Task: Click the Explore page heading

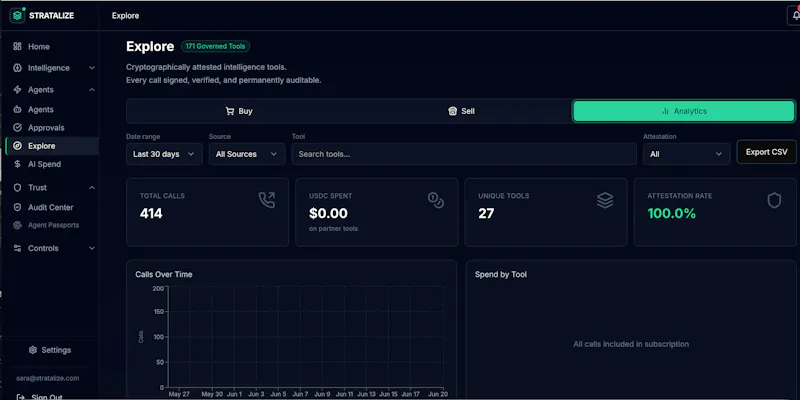Action: [150, 46]
